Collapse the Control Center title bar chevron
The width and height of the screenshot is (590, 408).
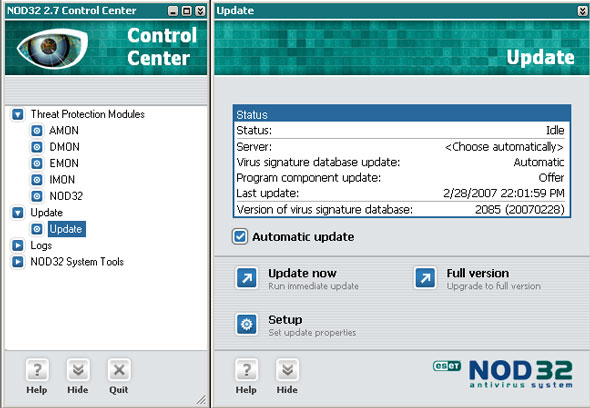click(x=201, y=11)
